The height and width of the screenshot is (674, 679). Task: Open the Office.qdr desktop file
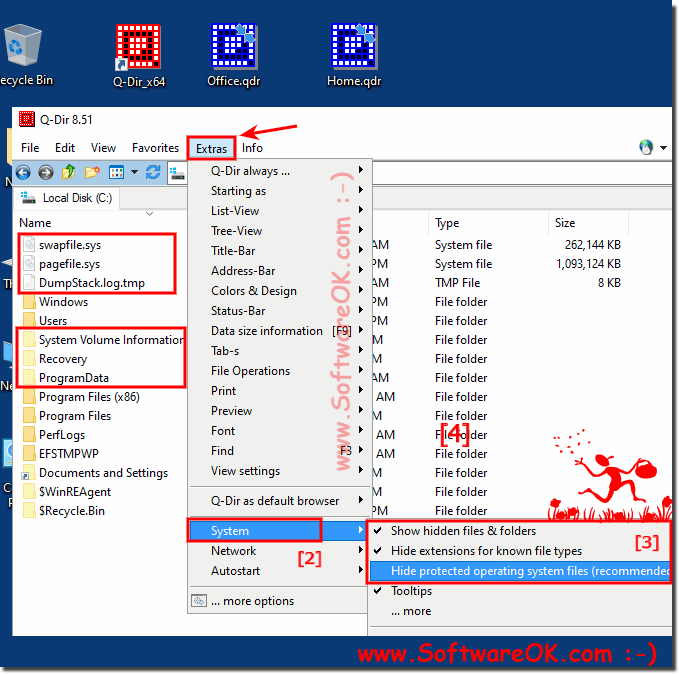pos(234,46)
